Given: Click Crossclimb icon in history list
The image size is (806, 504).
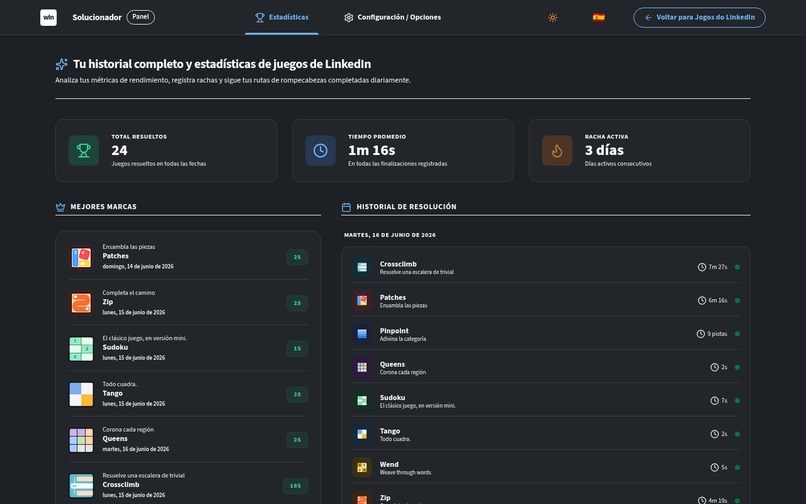Looking at the screenshot, I should (x=362, y=267).
